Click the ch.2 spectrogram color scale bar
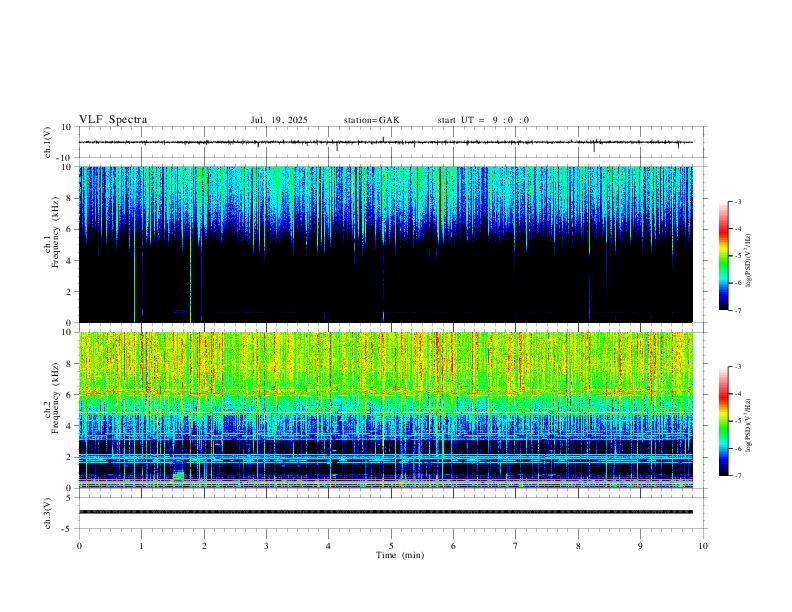This screenshot has width=792, height=612. coord(723,421)
